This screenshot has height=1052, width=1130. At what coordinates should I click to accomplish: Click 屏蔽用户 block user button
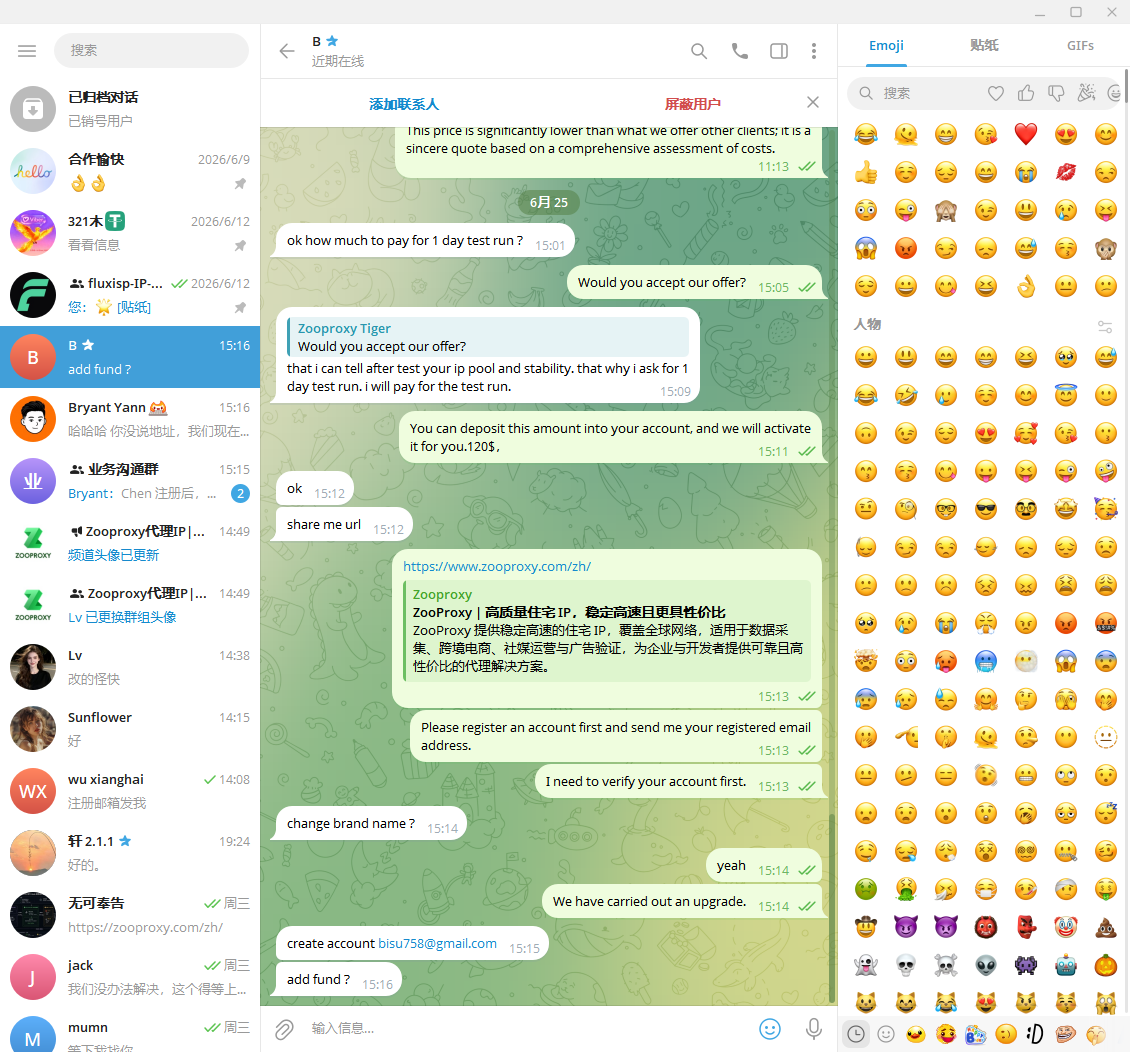point(692,104)
